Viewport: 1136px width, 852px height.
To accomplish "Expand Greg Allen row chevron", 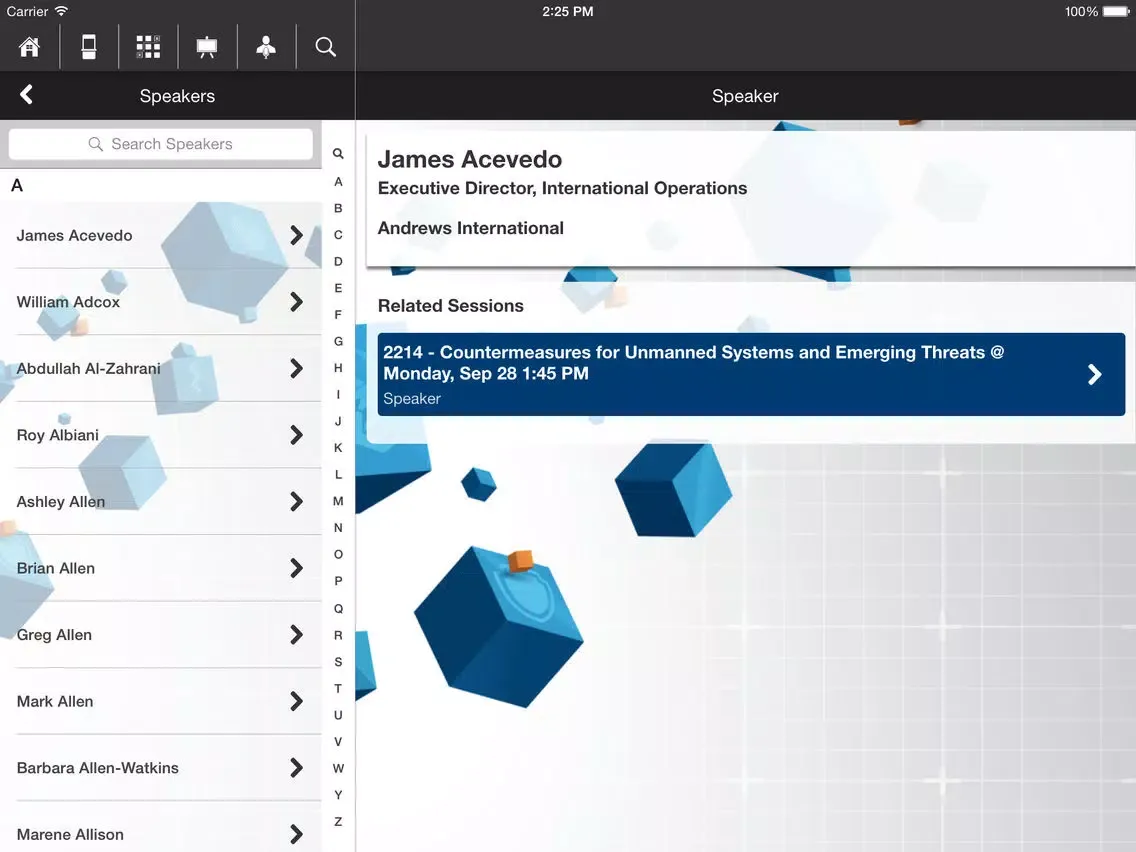I will (x=296, y=635).
